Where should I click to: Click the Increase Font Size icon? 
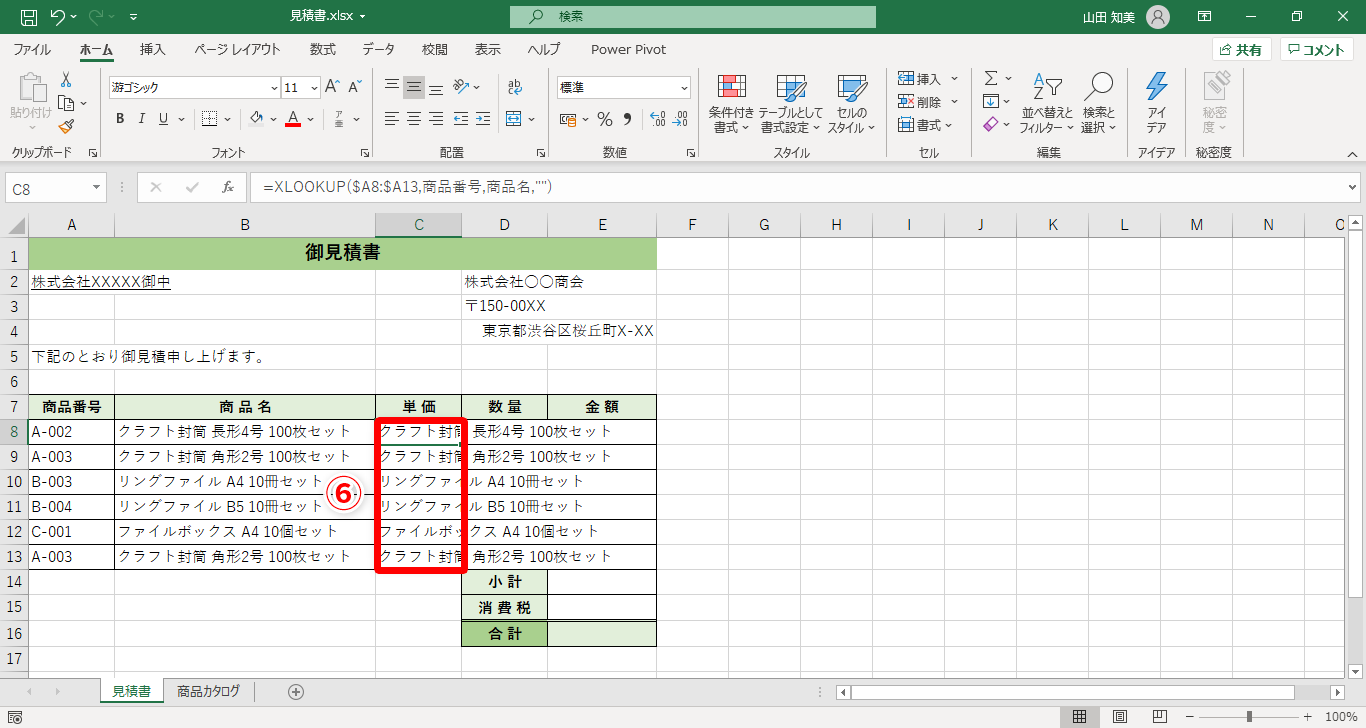(x=332, y=87)
